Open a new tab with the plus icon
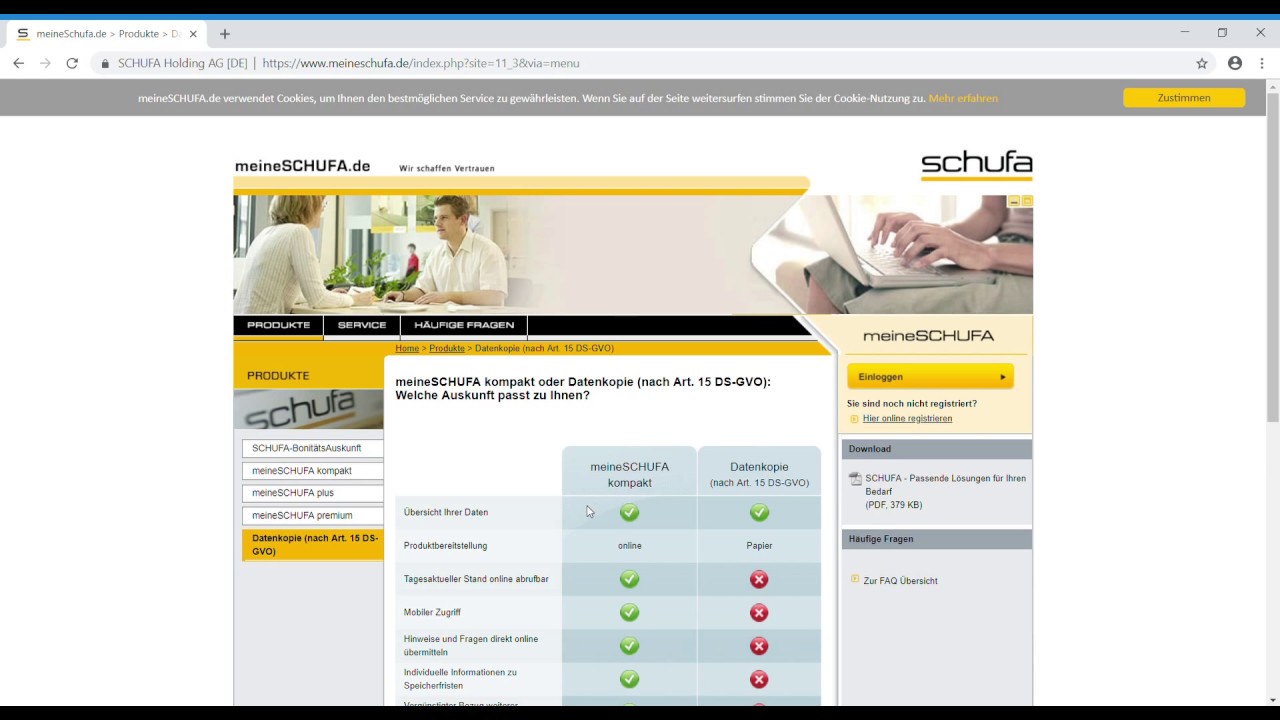This screenshot has height=720, width=1280. [225, 34]
